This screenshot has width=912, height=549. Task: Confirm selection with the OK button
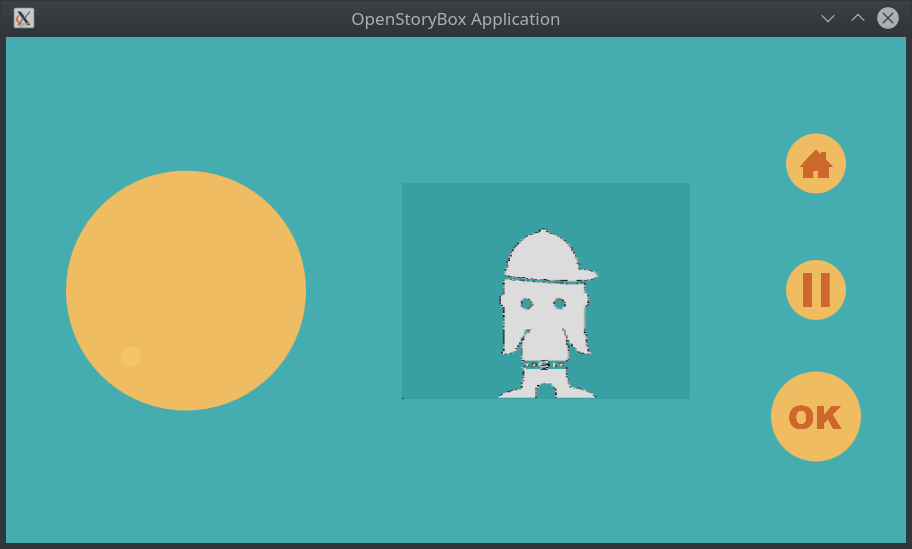[816, 417]
